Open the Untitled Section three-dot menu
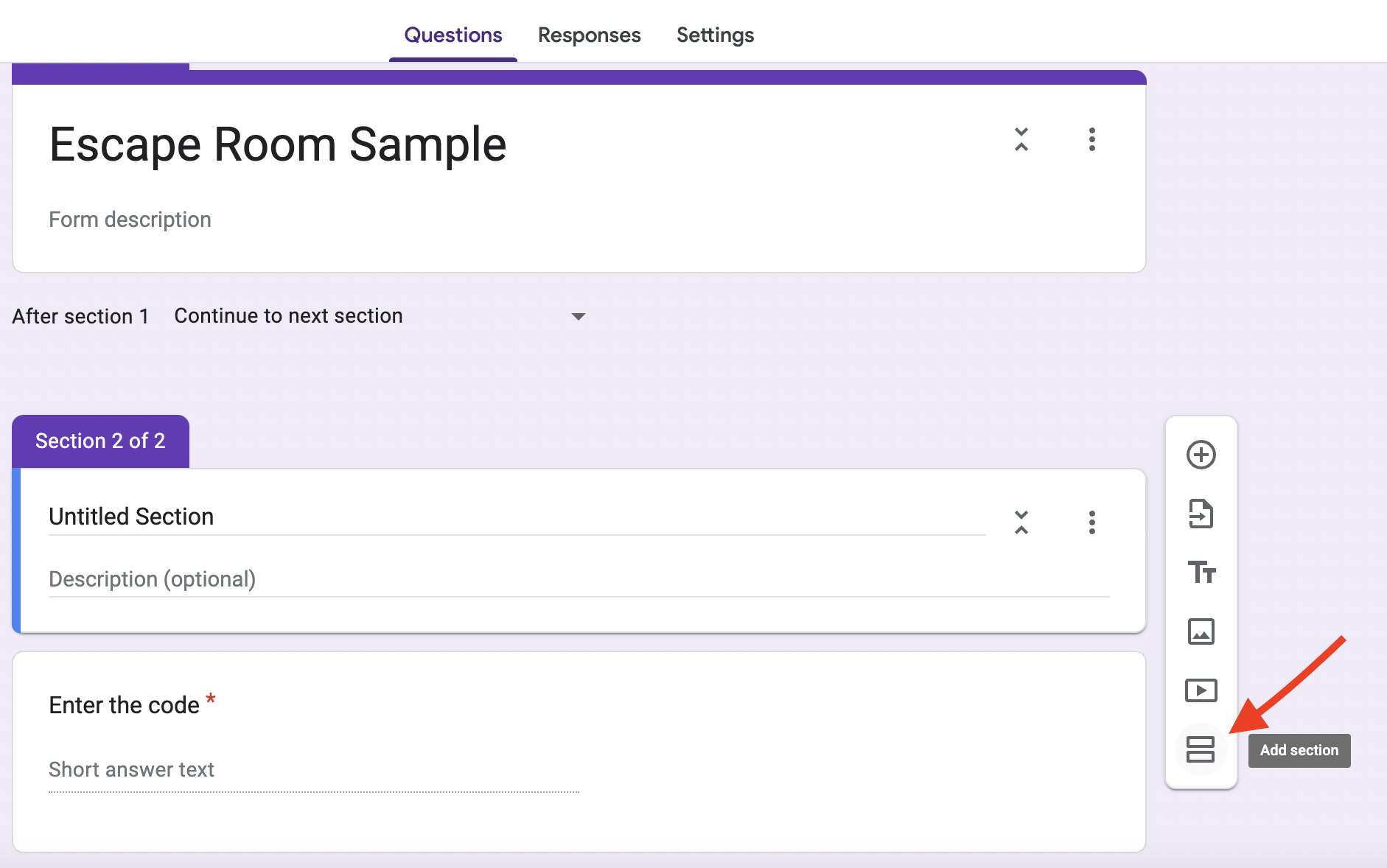Image resolution: width=1387 pixels, height=868 pixels. 1092,522
